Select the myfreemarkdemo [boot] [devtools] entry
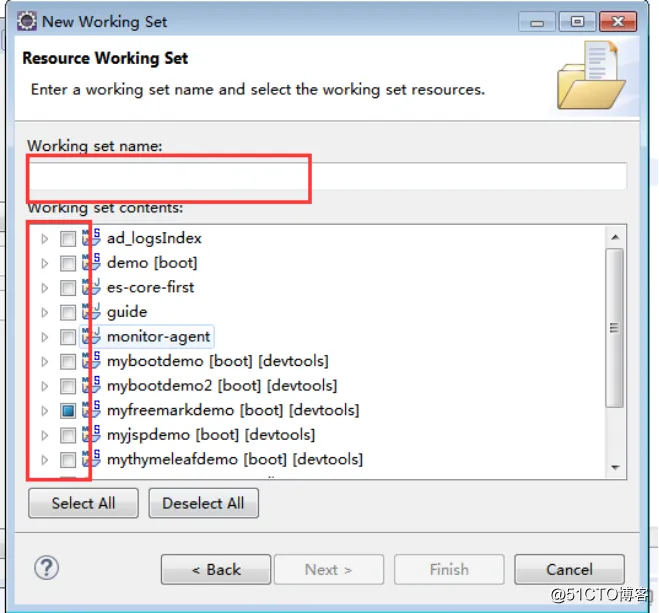This screenshot has height=613, width=659. (233, 410)
